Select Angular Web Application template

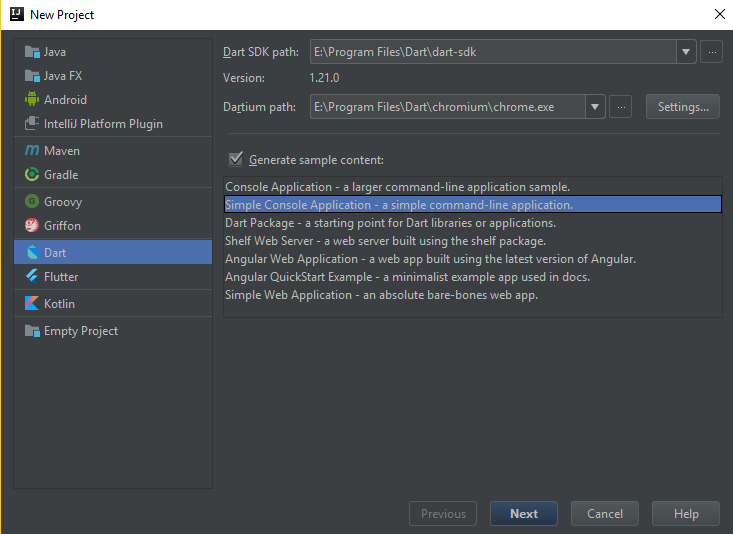click(x=430, y=259)
